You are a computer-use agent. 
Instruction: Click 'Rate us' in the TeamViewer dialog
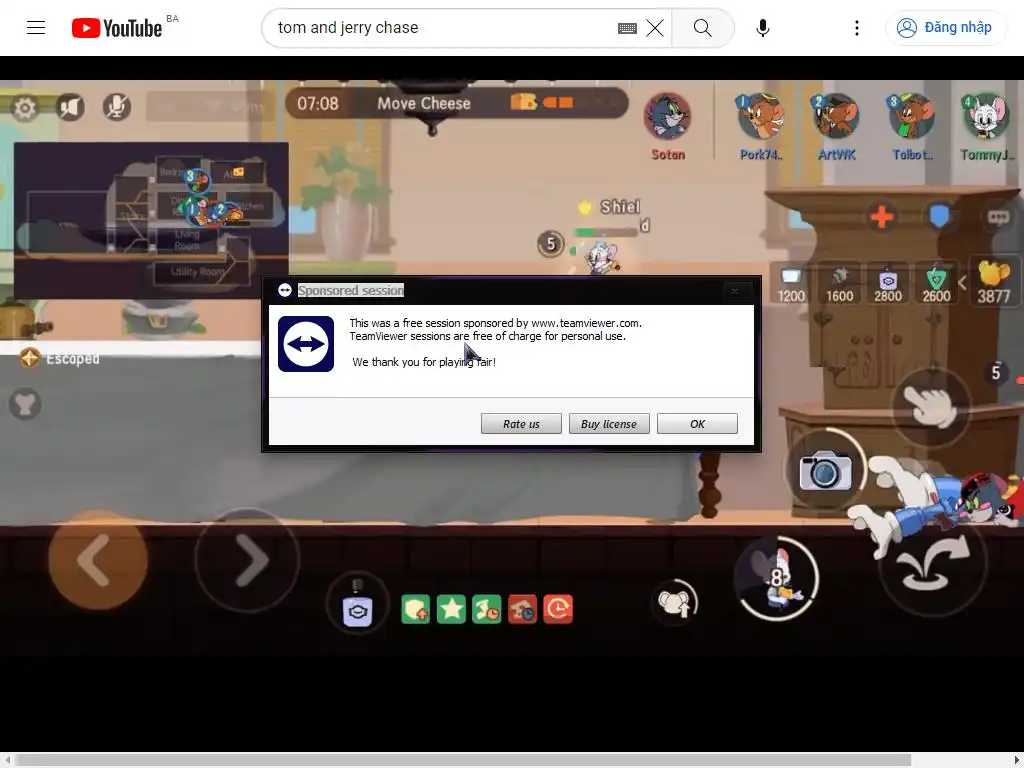click(521, 424)
